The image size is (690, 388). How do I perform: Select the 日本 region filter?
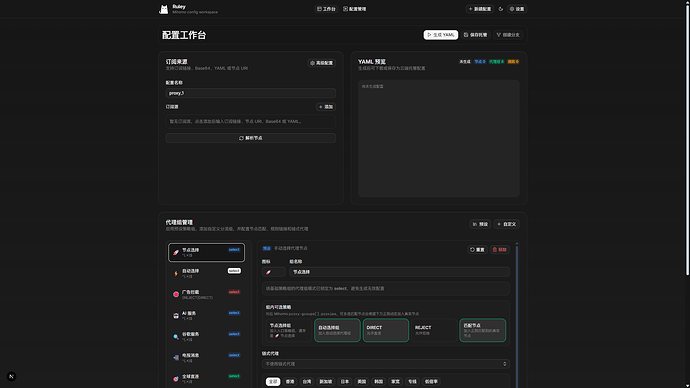point(345,381)
